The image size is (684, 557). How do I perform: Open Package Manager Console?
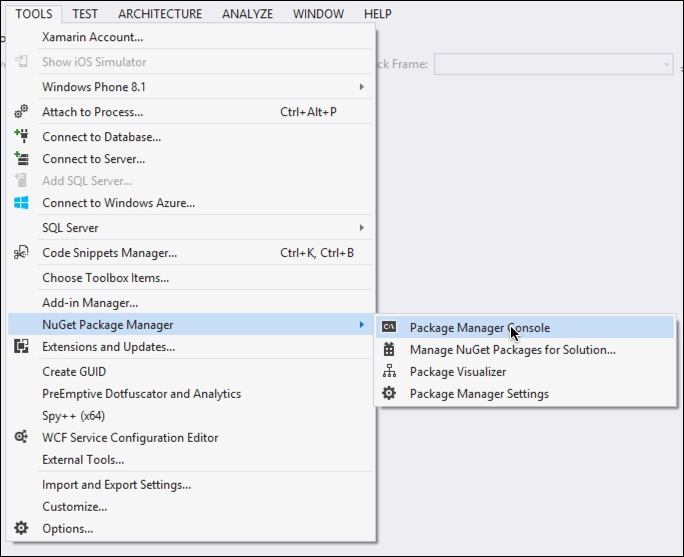pos(525,327)
